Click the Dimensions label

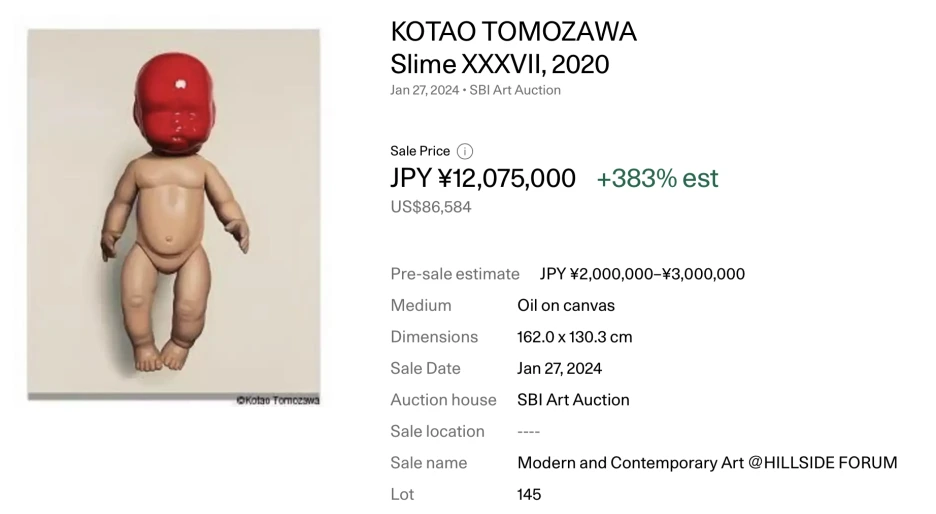point(434,337)
